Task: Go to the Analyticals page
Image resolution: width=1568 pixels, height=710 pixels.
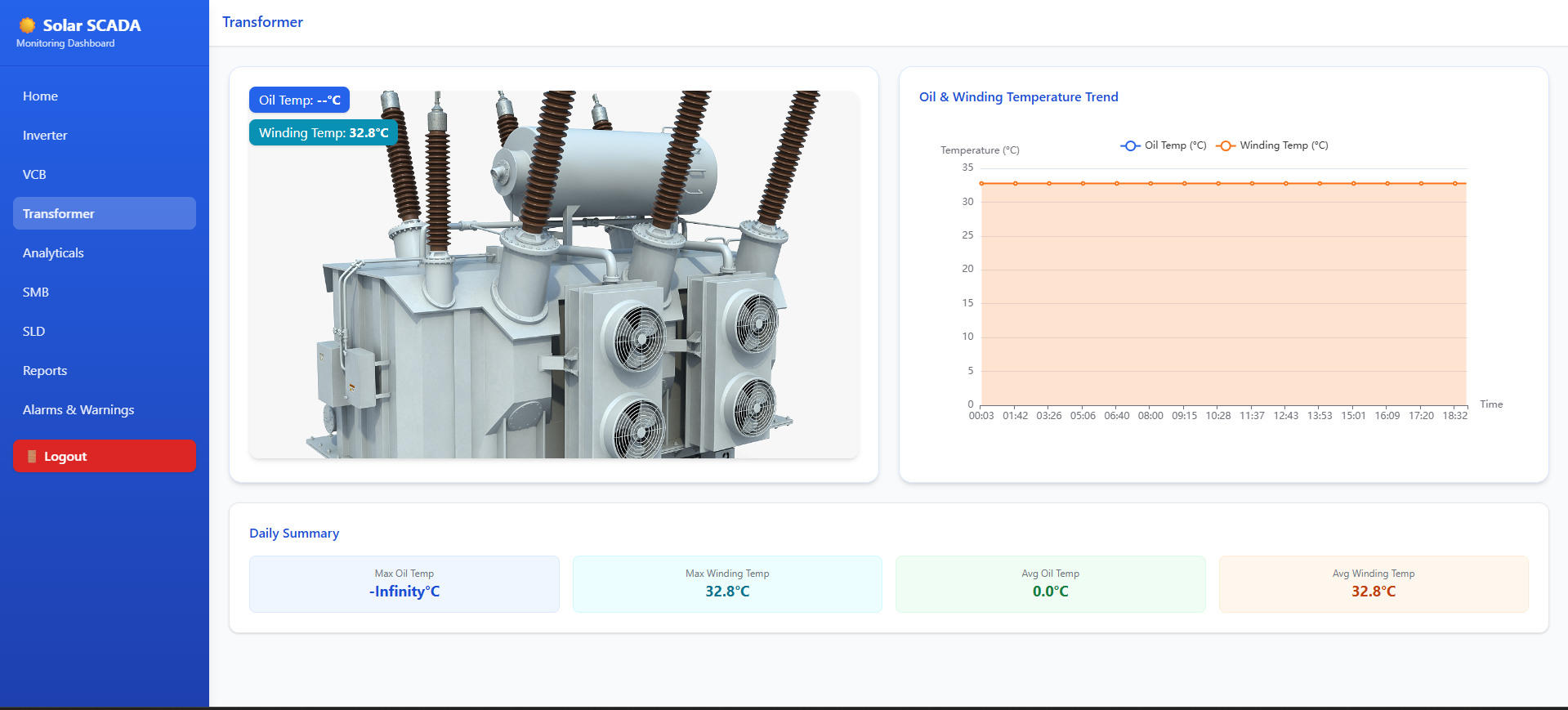Action: (53, 253)
